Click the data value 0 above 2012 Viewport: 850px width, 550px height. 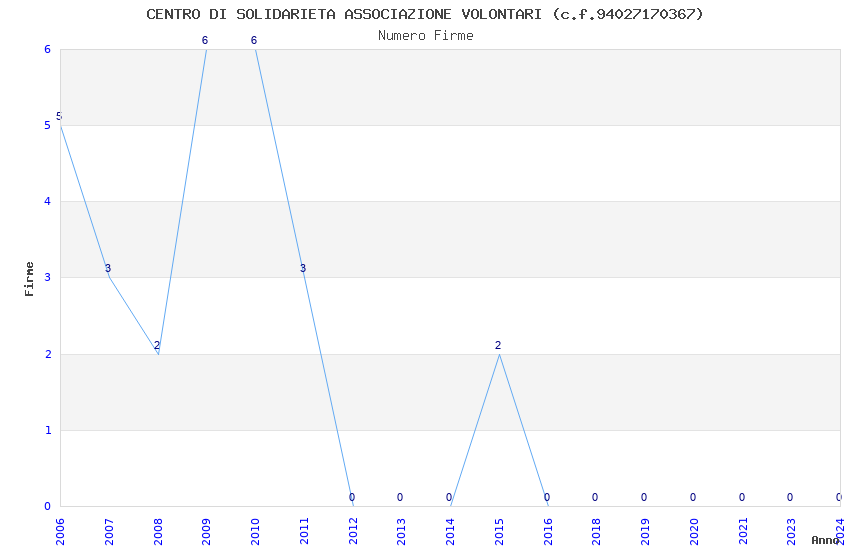352,497
